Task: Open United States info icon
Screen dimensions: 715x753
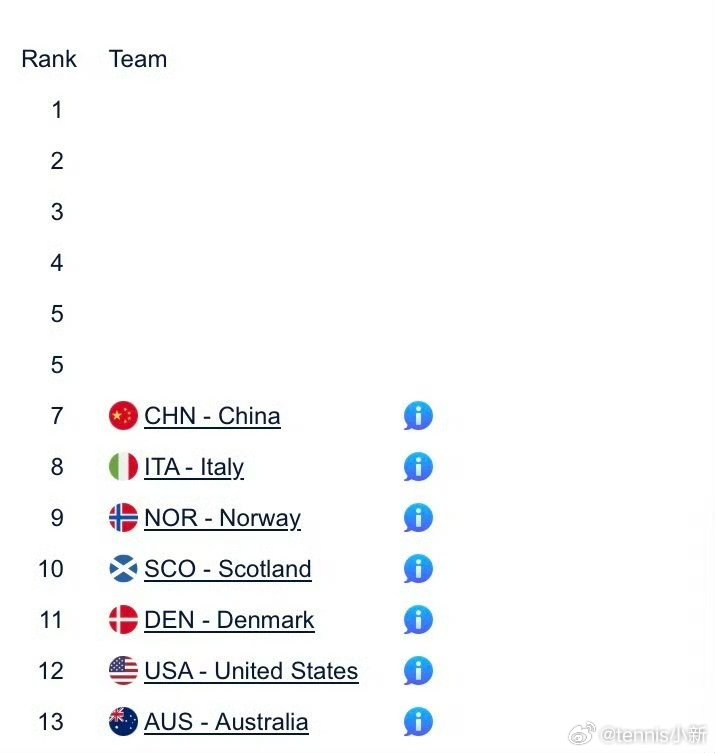Action: coord(418,671)
